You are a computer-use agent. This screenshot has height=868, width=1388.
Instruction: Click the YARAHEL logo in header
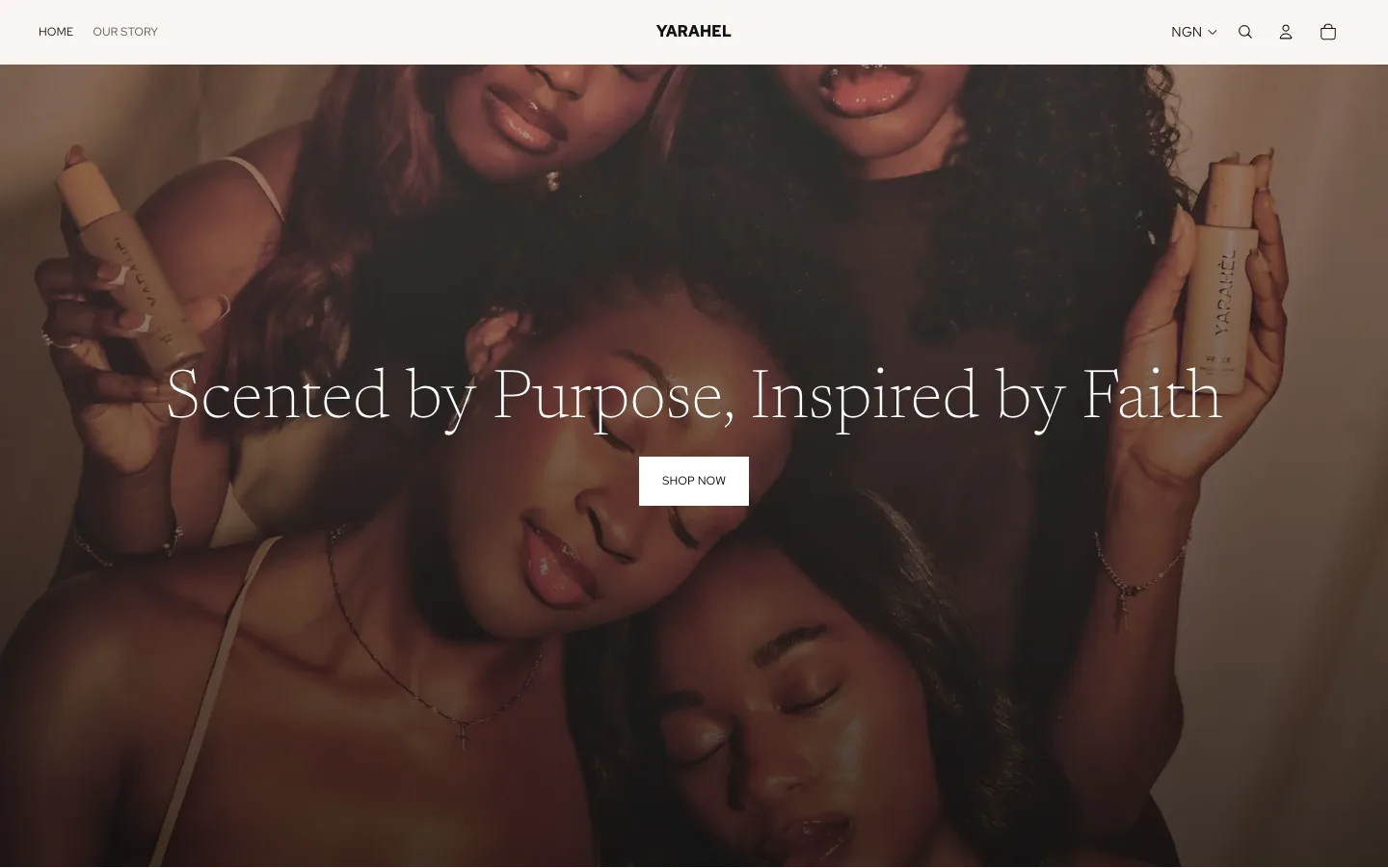(694, 31)
